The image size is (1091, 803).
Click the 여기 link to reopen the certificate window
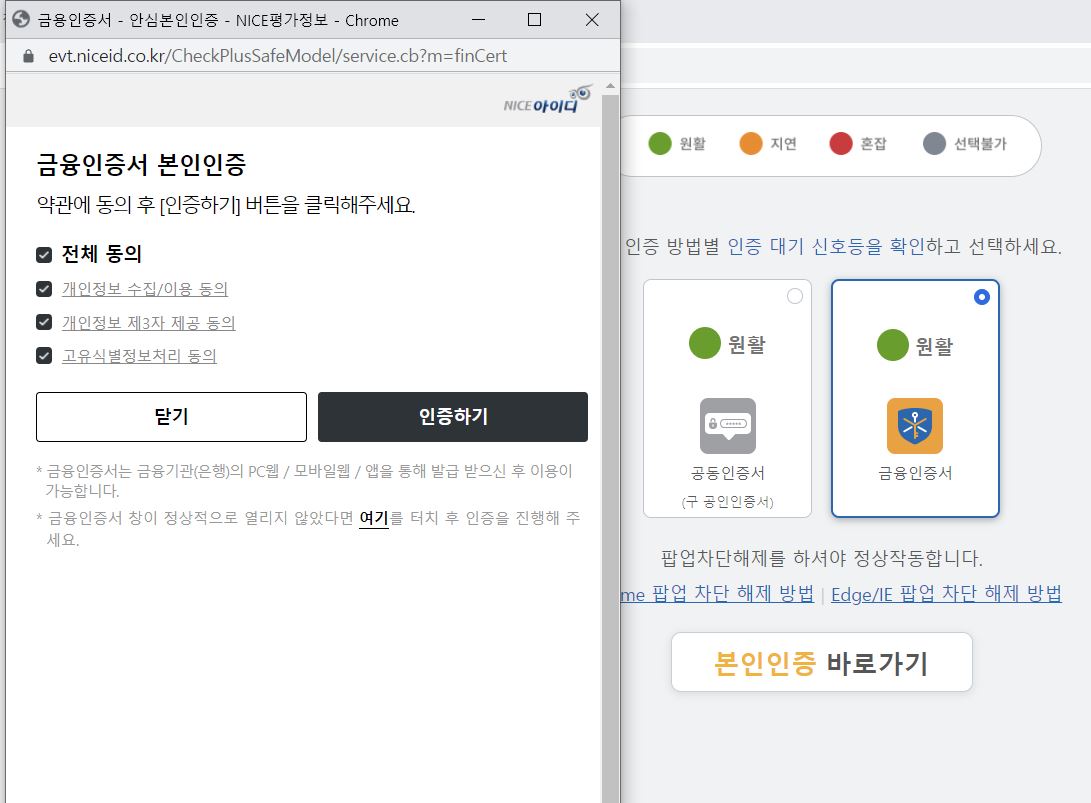[374, 518]
